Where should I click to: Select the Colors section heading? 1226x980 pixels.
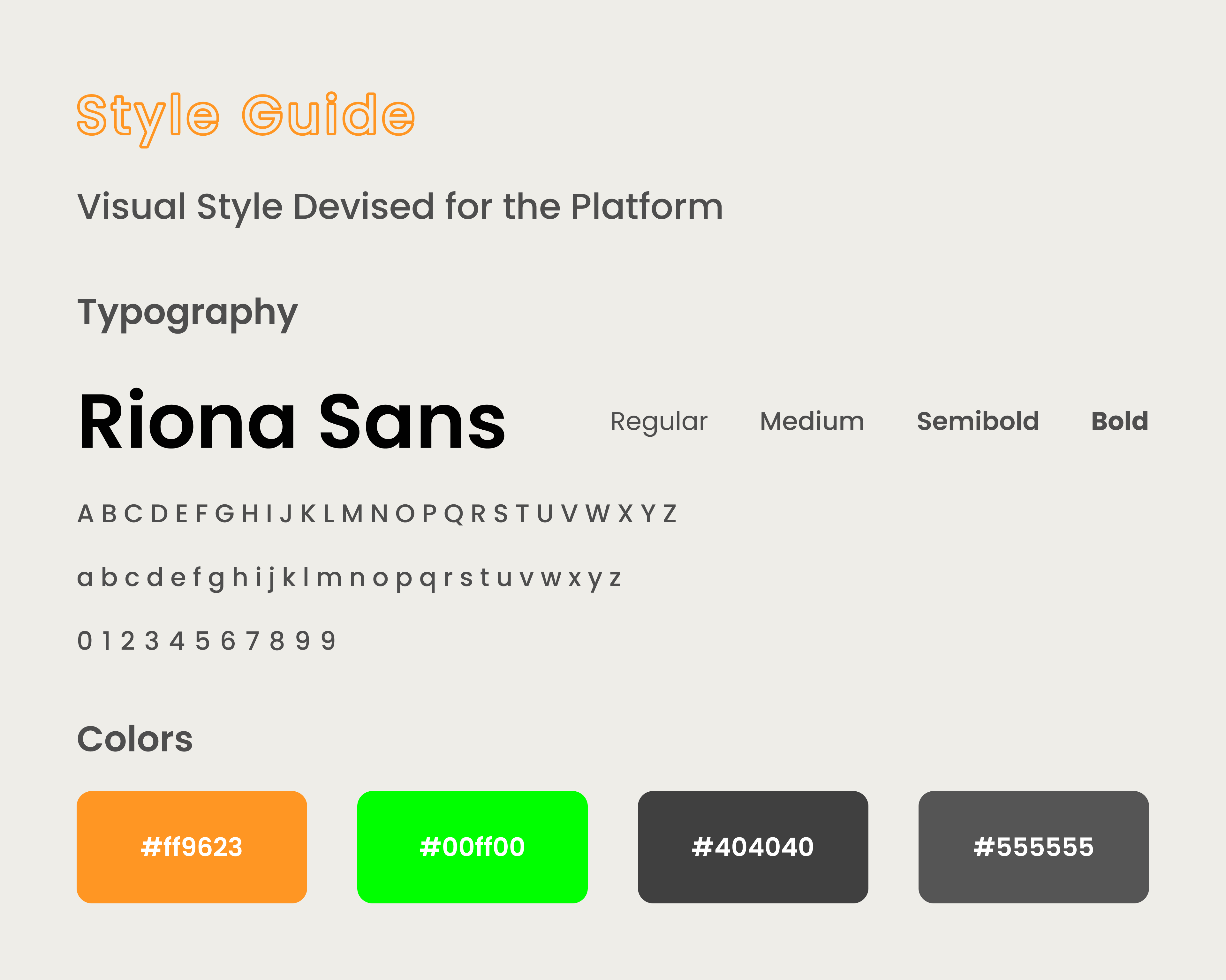click(x=135, y=739)
